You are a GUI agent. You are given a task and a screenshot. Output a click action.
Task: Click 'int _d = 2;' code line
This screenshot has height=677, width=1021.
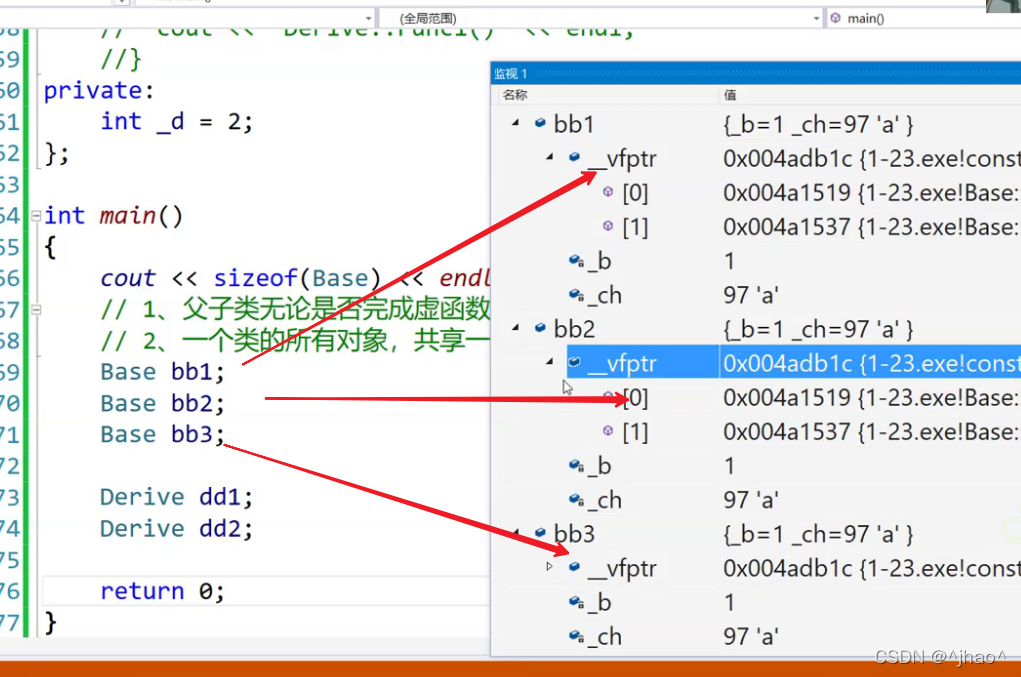coord(176,122)
